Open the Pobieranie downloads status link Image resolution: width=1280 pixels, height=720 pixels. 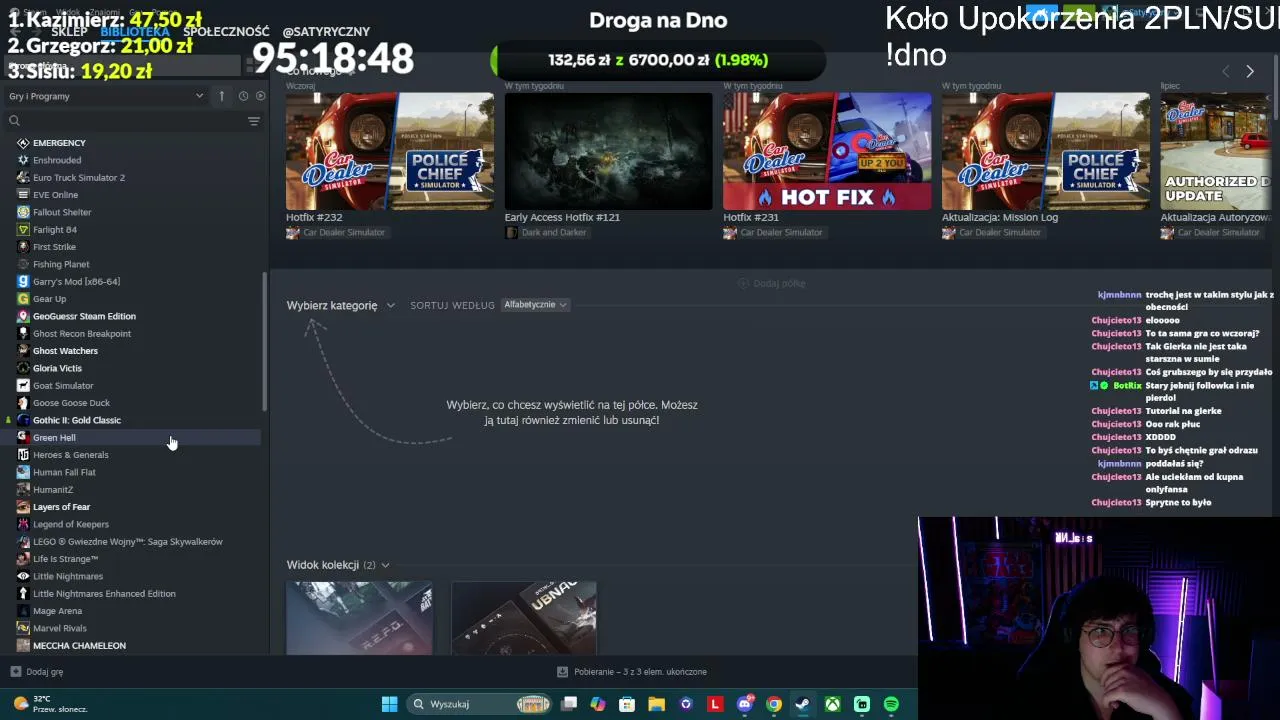pos(632,672)
